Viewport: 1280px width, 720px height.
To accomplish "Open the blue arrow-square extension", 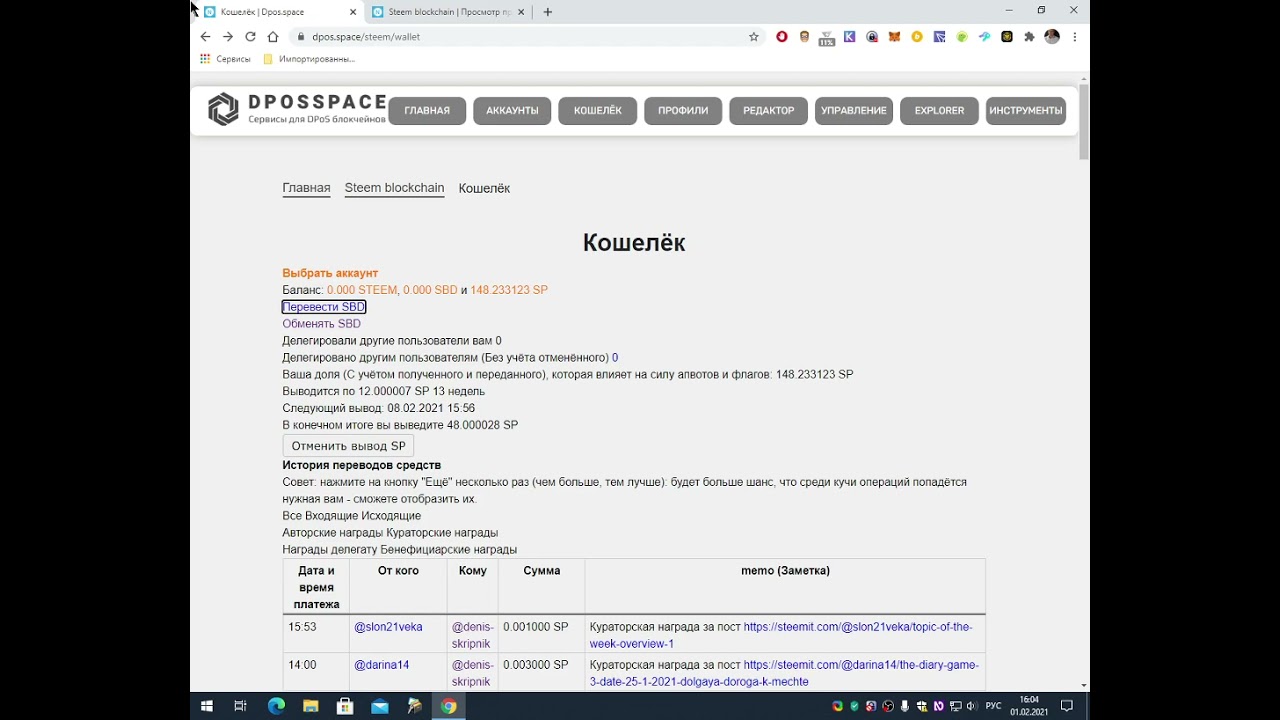I will click(x=940, y=37).
